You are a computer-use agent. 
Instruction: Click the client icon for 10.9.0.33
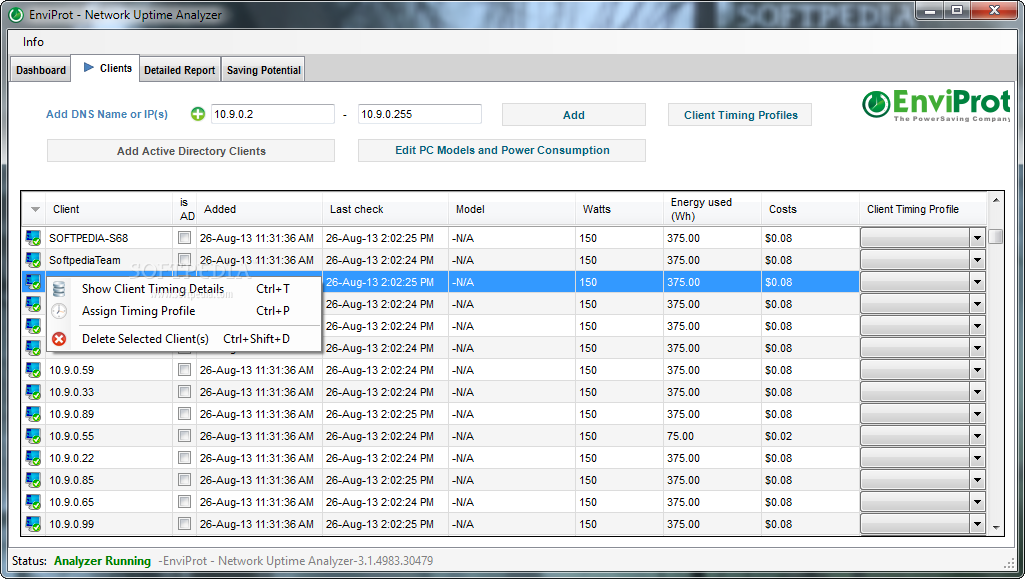pyautogui.click(x=33, y=392)
